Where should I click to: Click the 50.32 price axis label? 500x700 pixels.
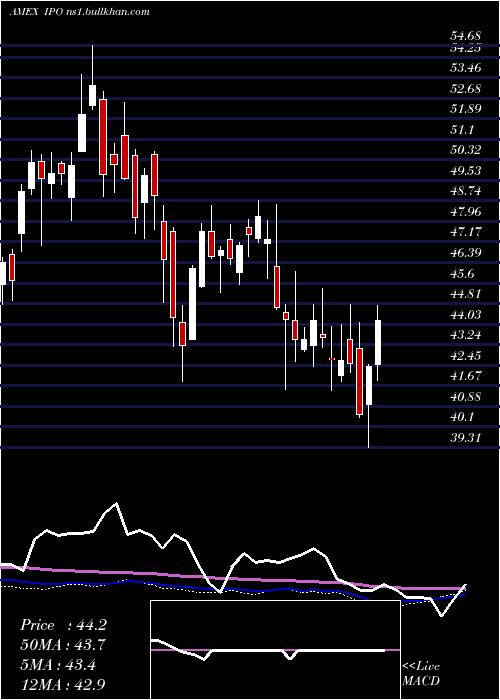click(x=466, y=150)
